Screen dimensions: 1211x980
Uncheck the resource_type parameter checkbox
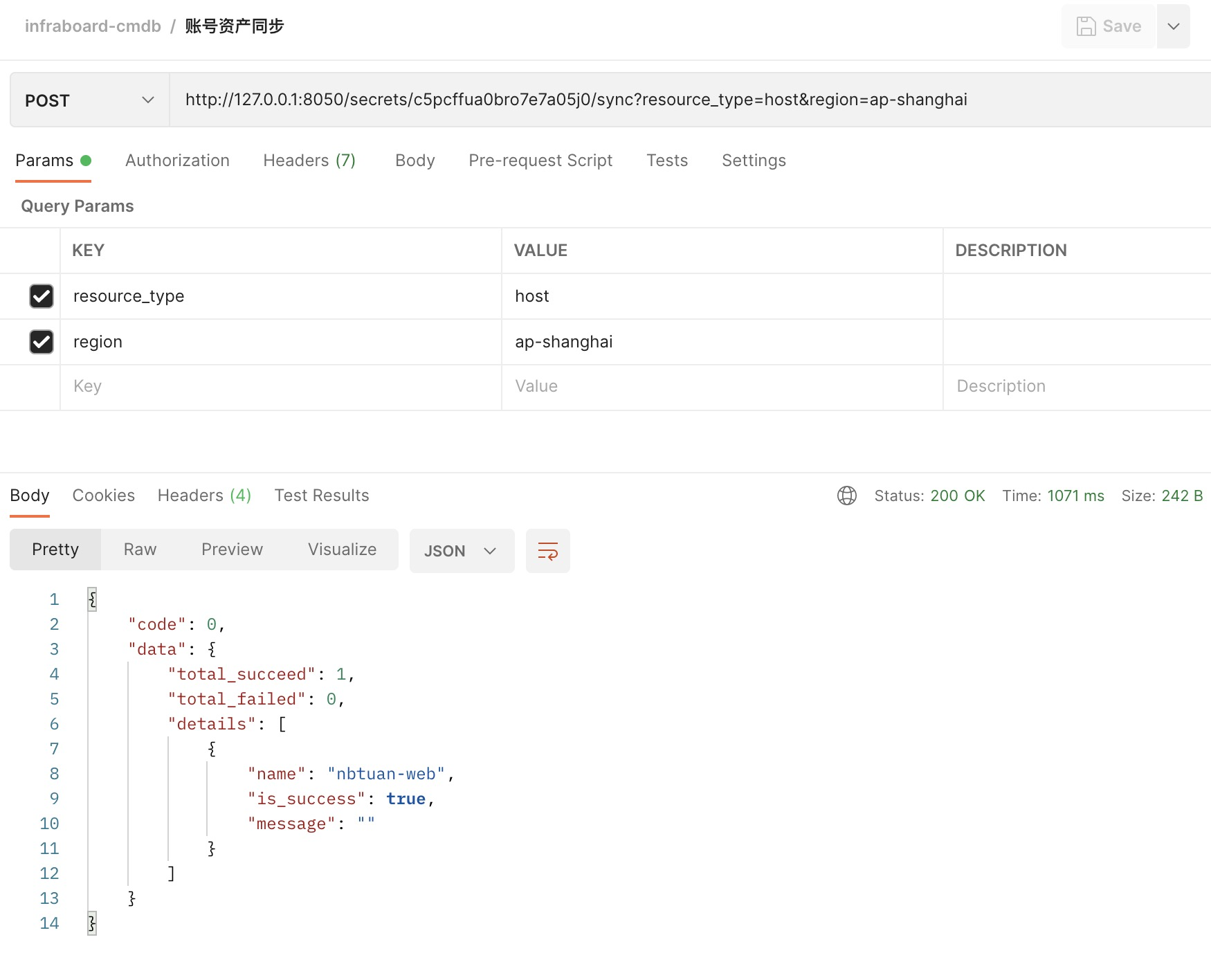[x=42, y=296]
